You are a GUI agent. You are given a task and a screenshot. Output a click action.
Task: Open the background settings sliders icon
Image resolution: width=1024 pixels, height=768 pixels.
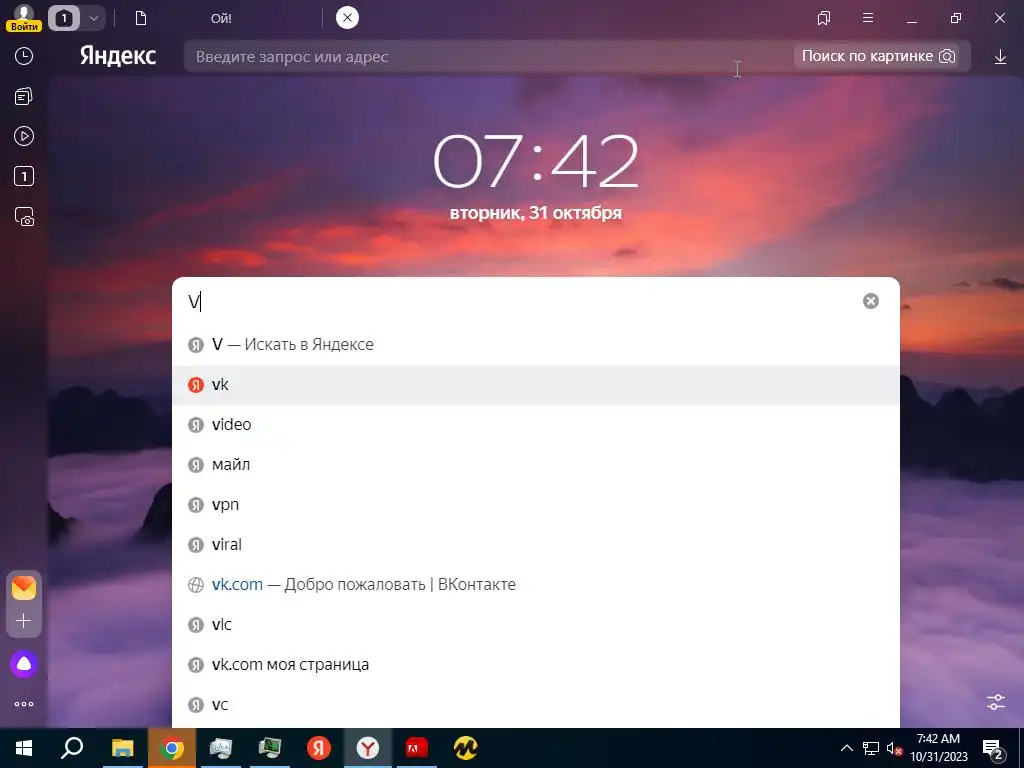coord(995,702)
